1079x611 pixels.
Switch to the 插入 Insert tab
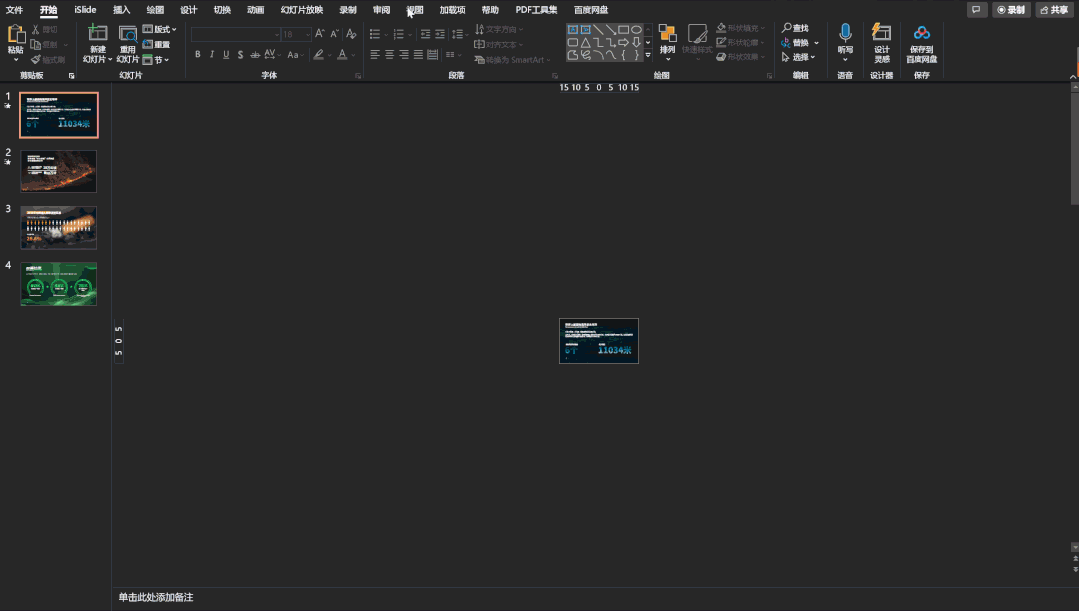(122, 10)
